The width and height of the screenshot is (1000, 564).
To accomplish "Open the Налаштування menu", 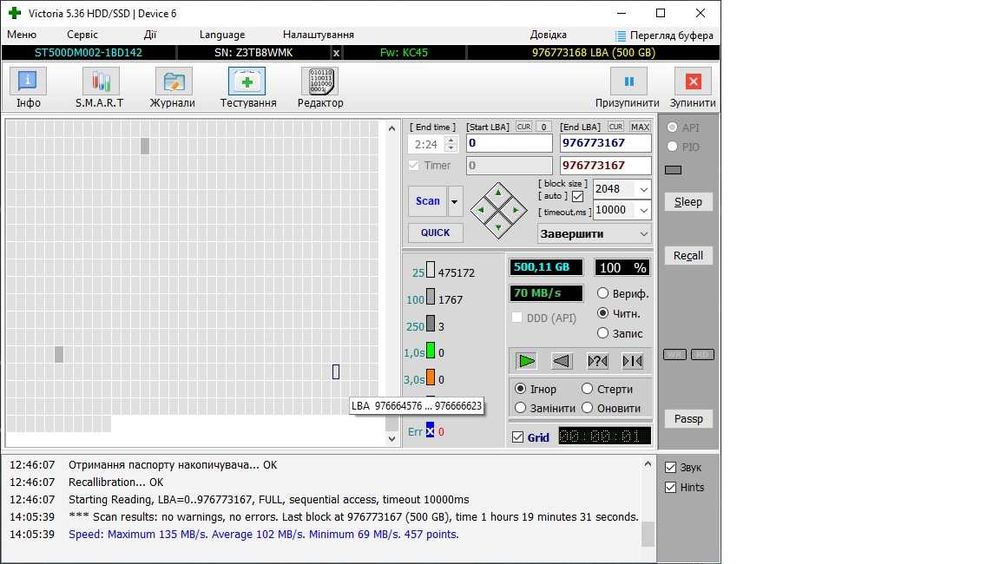I will click(x=318, y=34).
